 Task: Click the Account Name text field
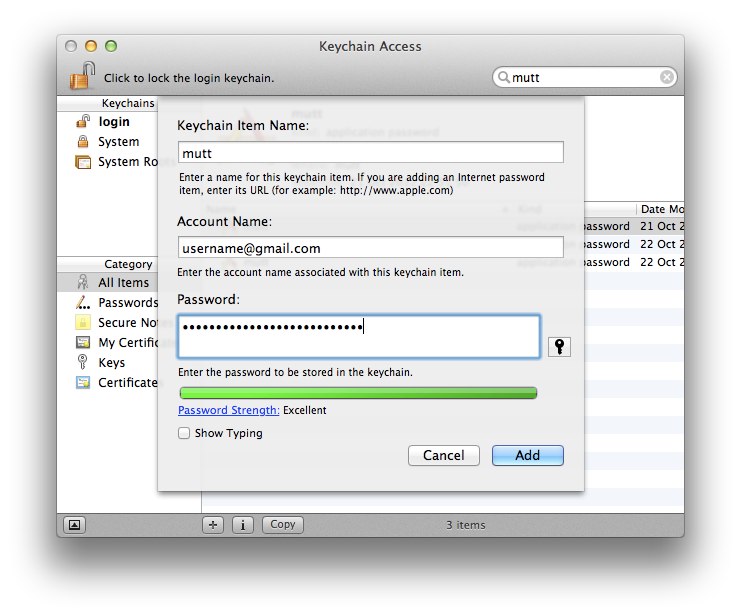[x=370, y=247]
